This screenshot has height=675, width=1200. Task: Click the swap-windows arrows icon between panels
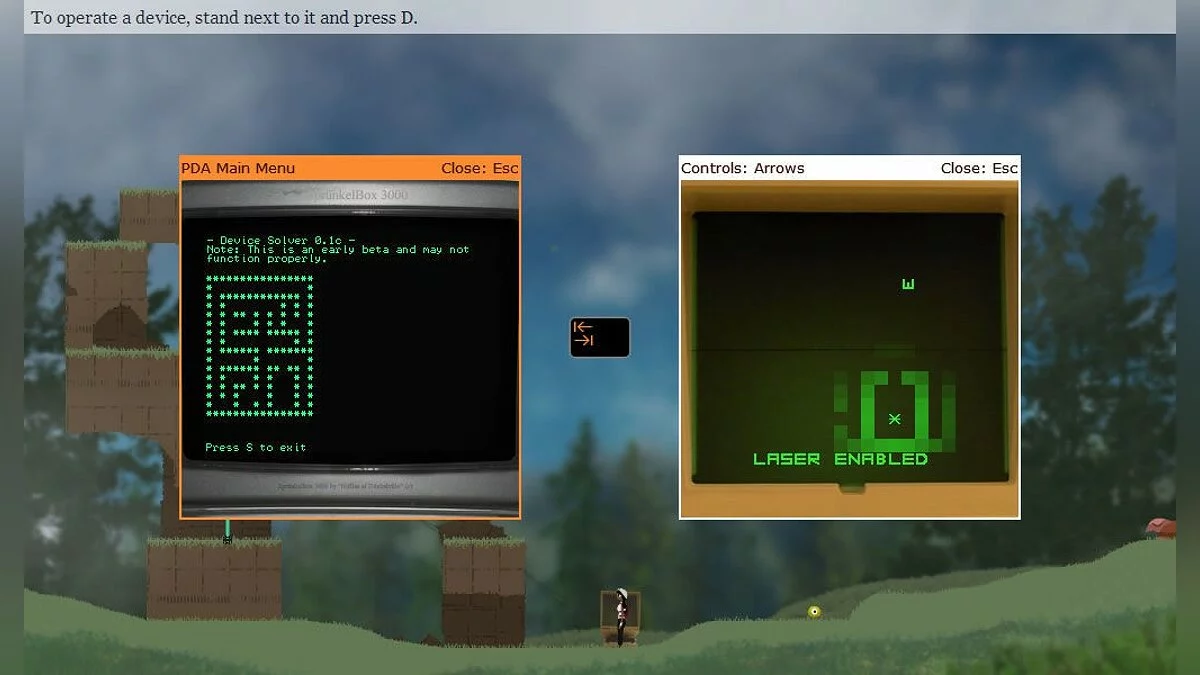pos(599,337)
